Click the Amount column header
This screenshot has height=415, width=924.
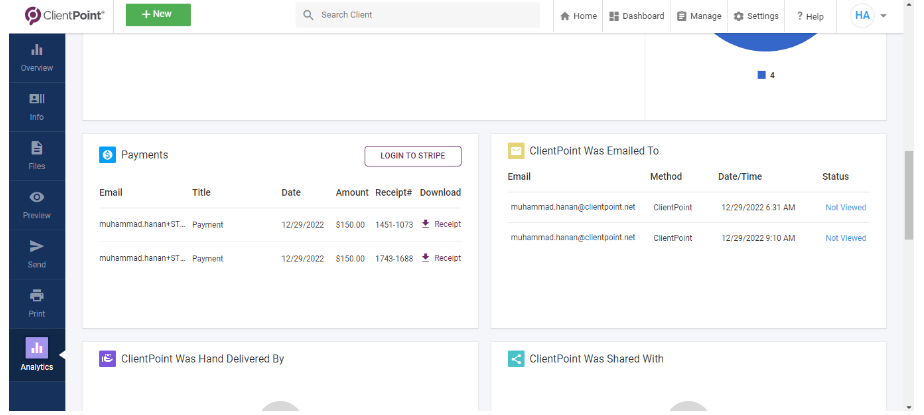tap(352, 192)
